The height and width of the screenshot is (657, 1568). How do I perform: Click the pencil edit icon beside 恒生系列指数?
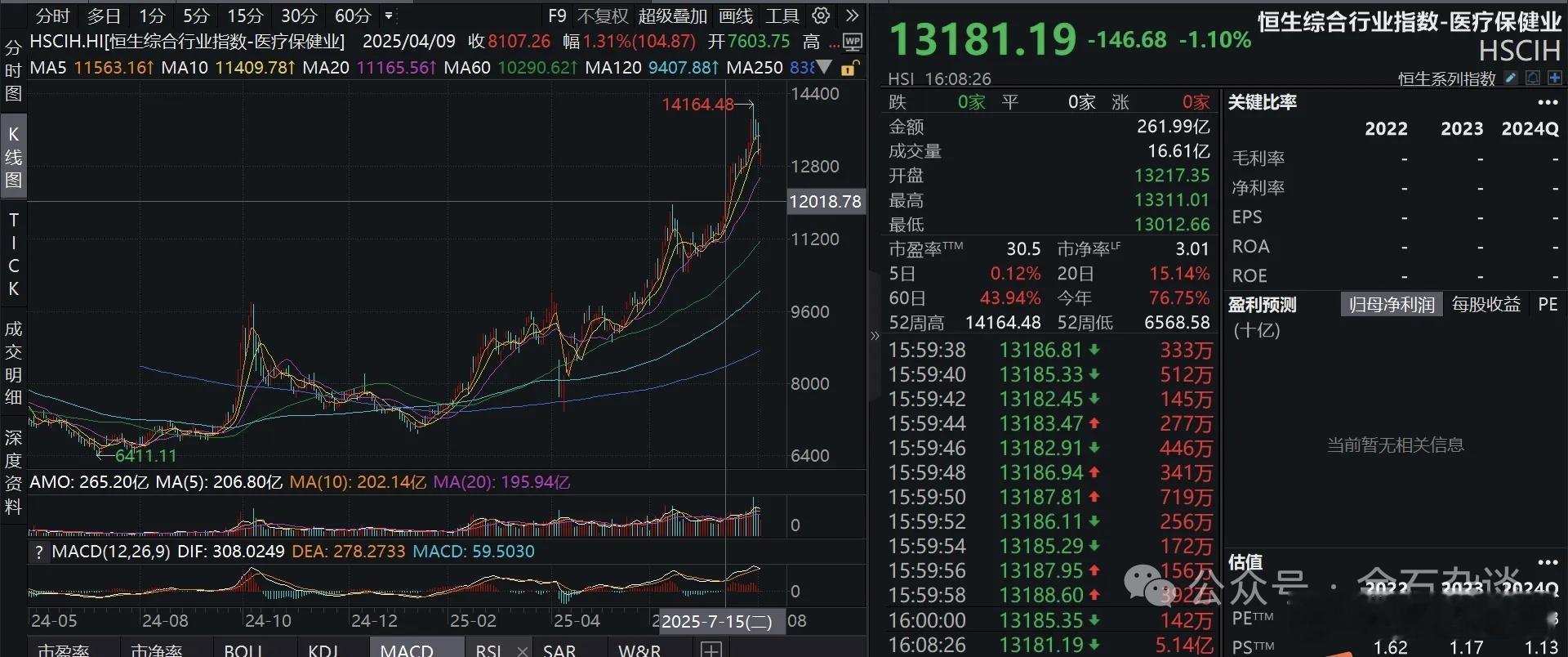click(1511, 78)
